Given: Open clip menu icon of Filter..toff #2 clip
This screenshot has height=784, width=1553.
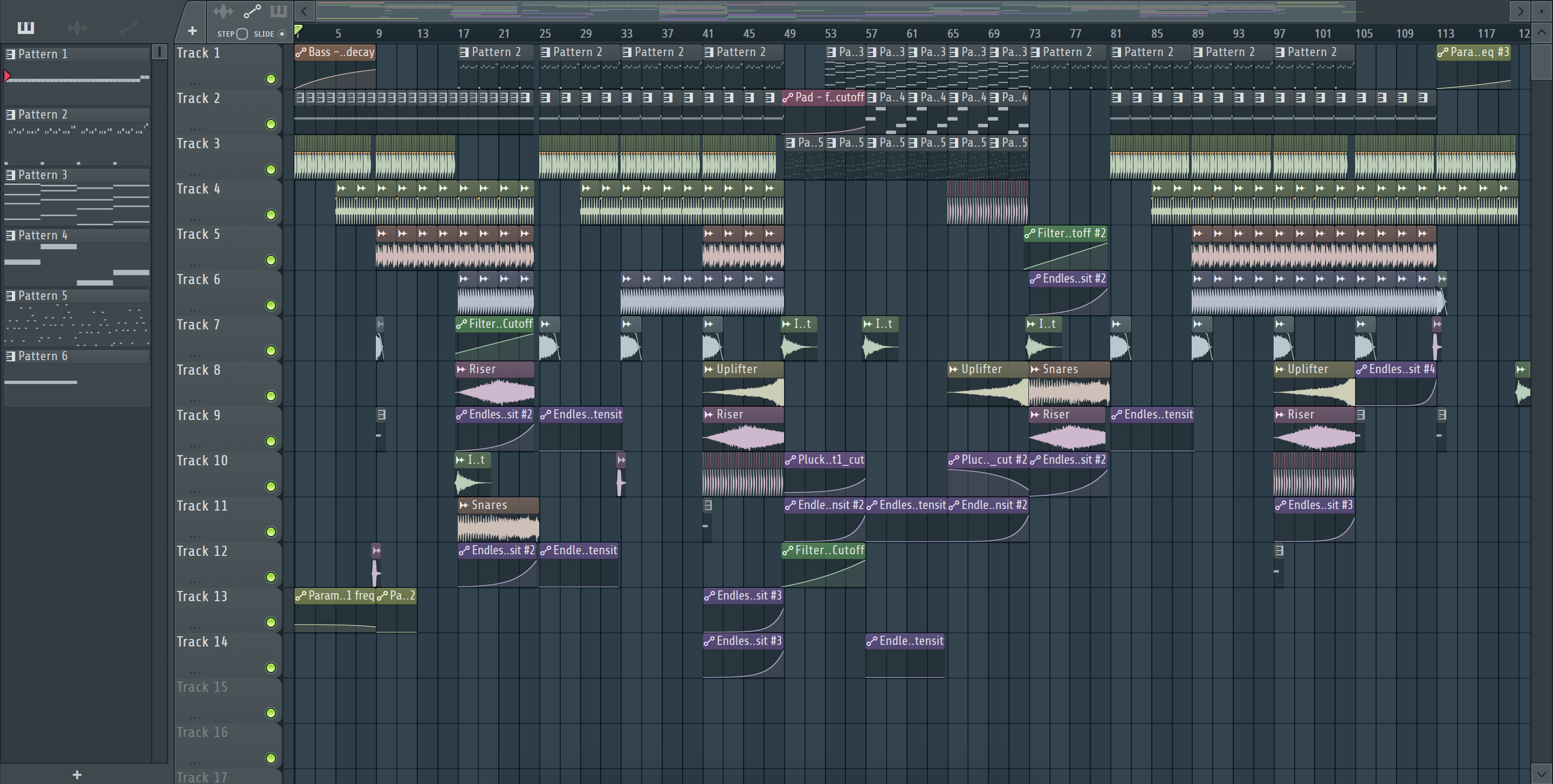Looking at the screenshot, I should coord(1030,233).
